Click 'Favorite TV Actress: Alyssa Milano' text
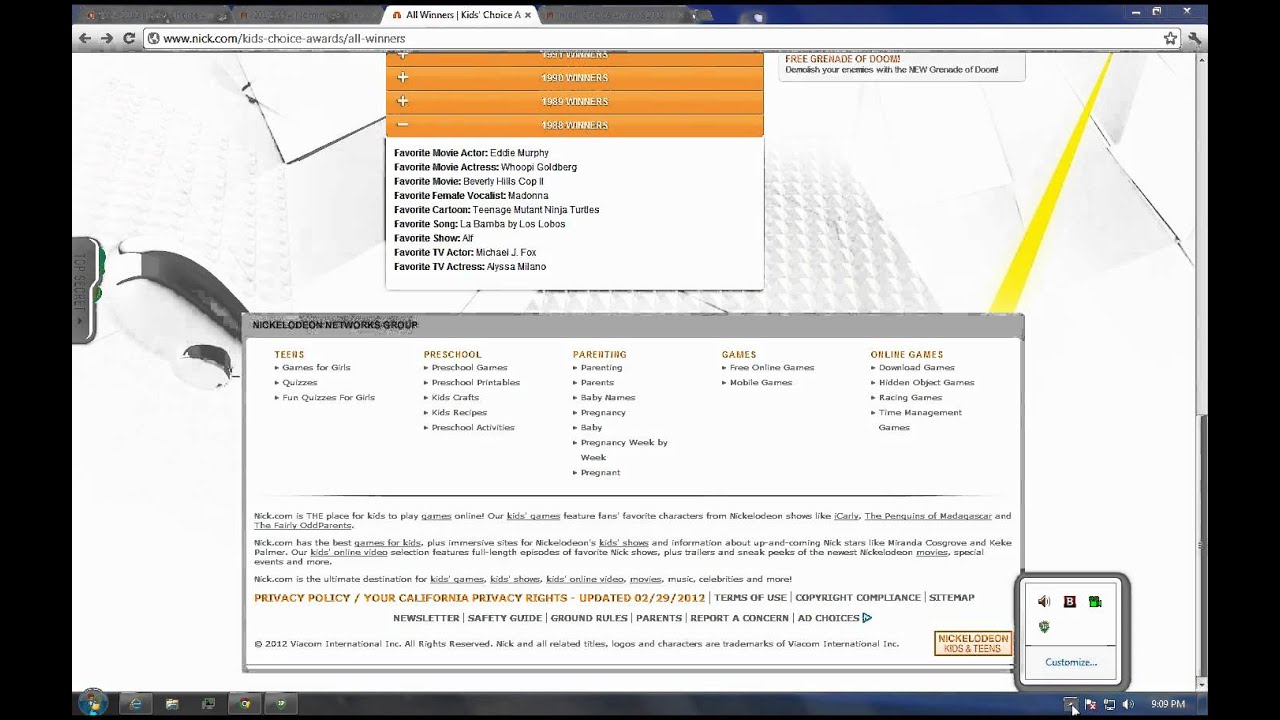Screen dimensions: 1280x720 [470, 267]
